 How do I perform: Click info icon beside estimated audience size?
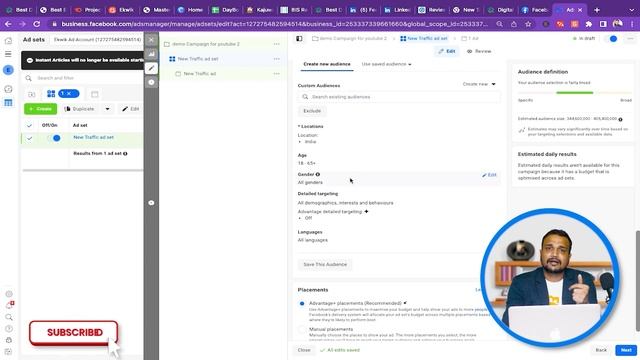pyautogui.click(x=620, y=119)
